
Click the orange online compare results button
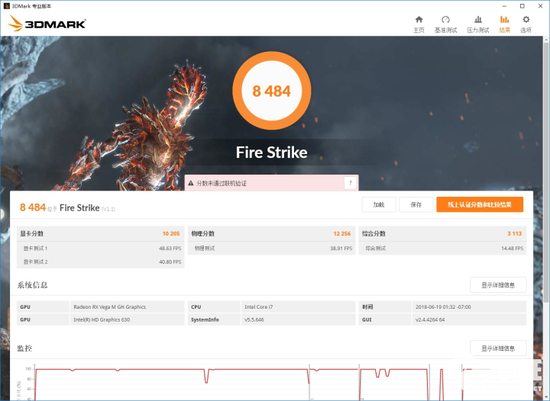[x=479, y=205]
